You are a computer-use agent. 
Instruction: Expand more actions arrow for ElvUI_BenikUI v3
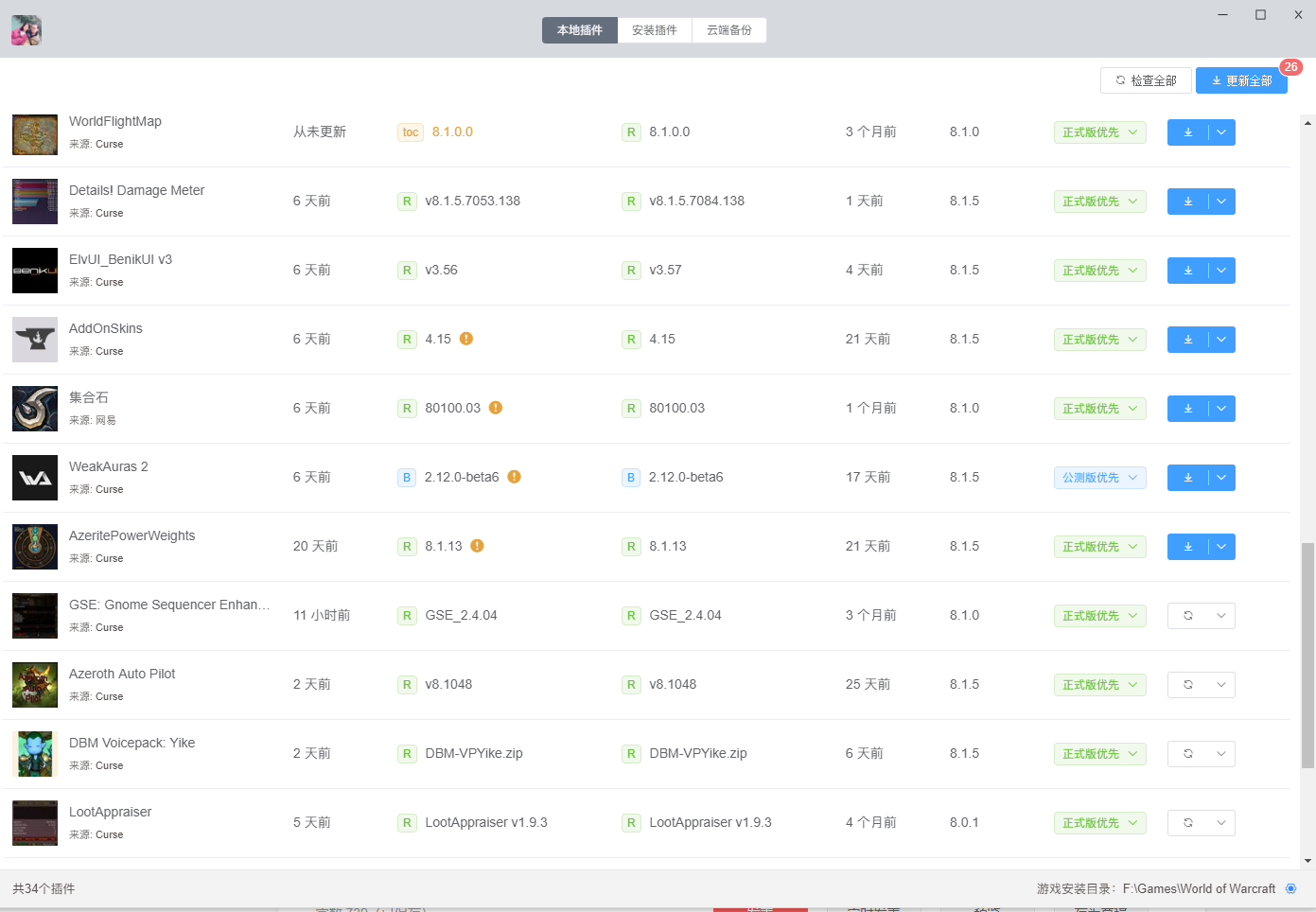point(1221,271)
